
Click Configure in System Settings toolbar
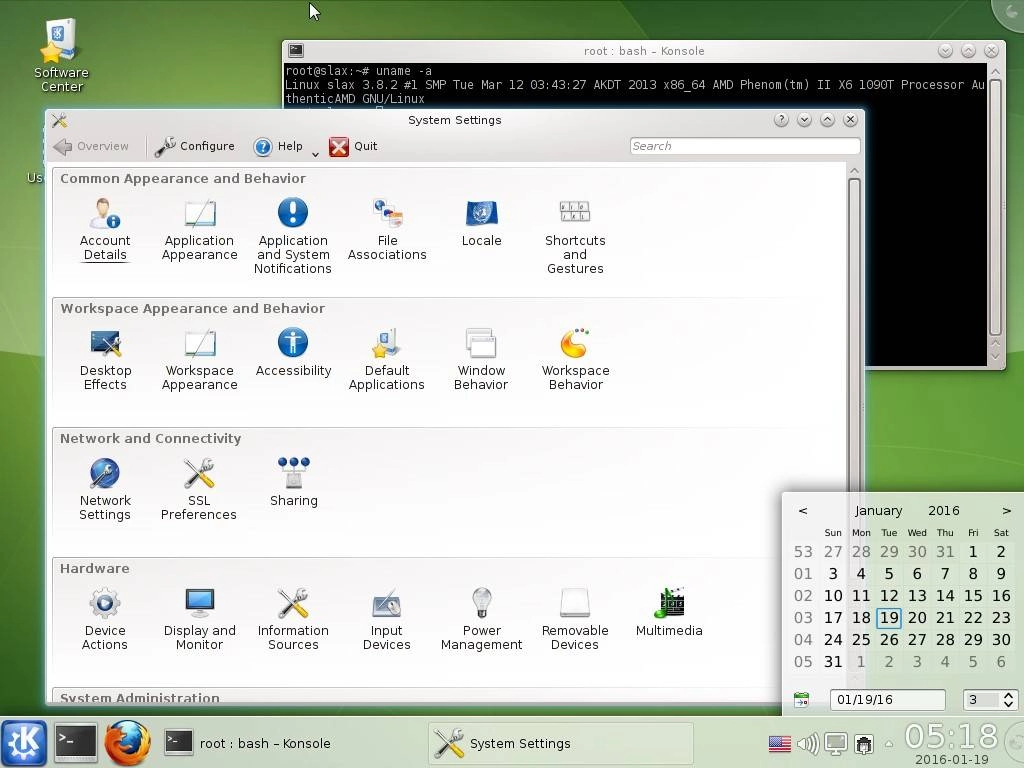[x=195, y=146]
